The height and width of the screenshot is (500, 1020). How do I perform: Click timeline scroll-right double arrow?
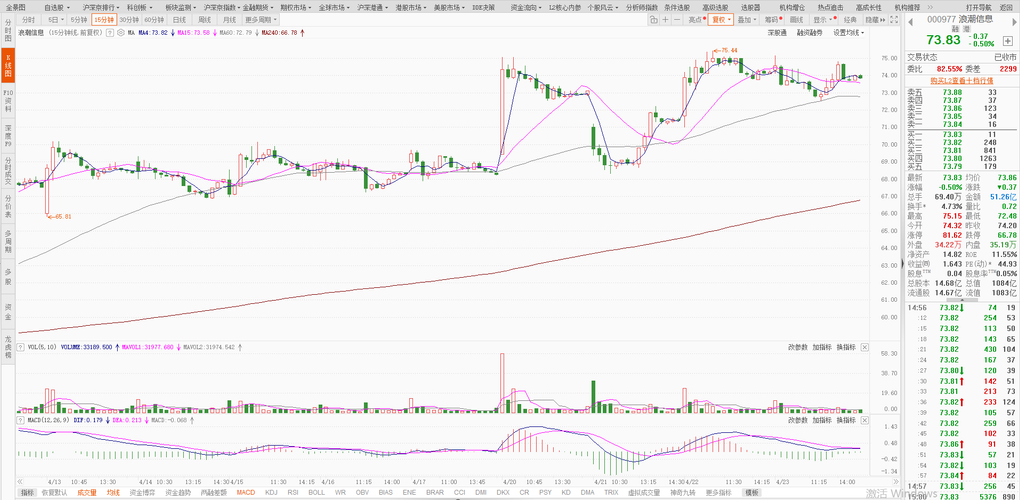click(896, 482)
